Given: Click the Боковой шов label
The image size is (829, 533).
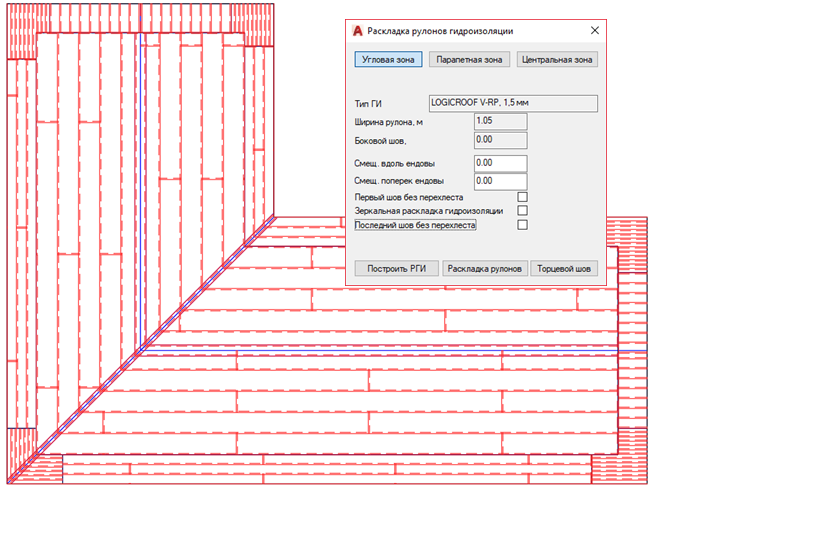Looking at the screenshot, I should pos(380,141).
